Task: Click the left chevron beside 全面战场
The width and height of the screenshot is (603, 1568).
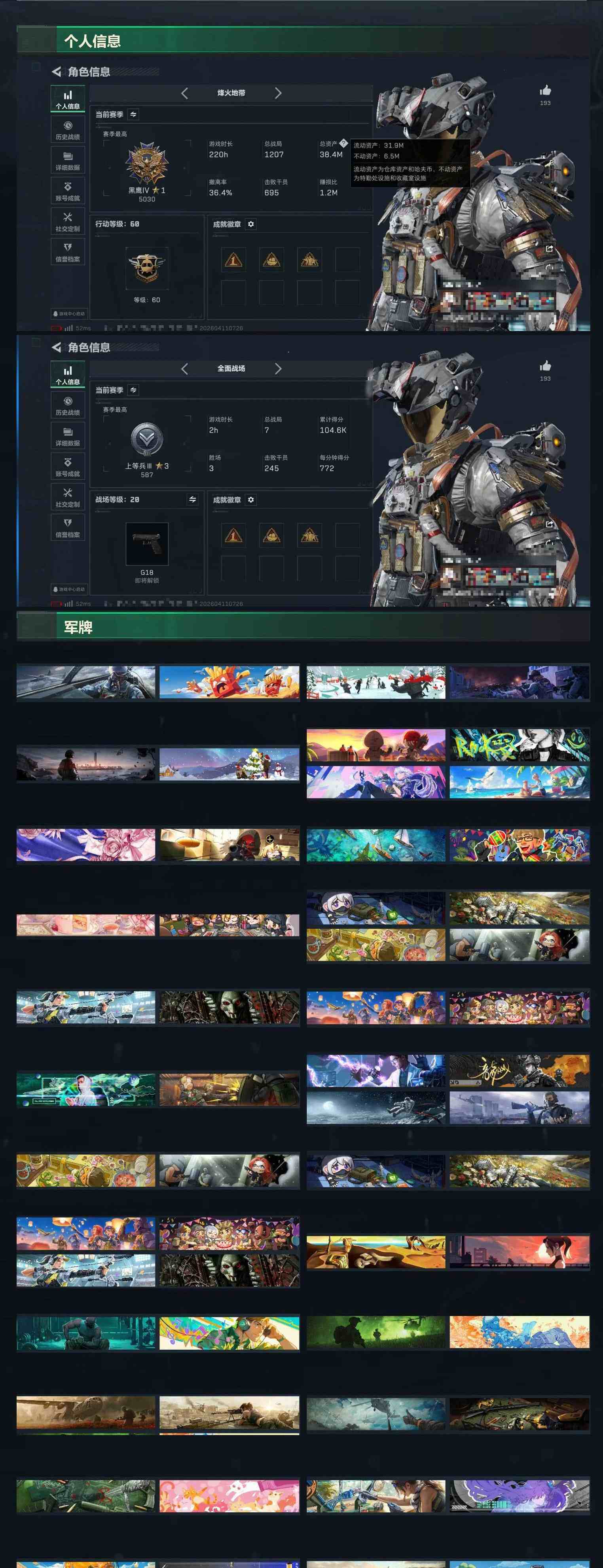Action: 184,369
